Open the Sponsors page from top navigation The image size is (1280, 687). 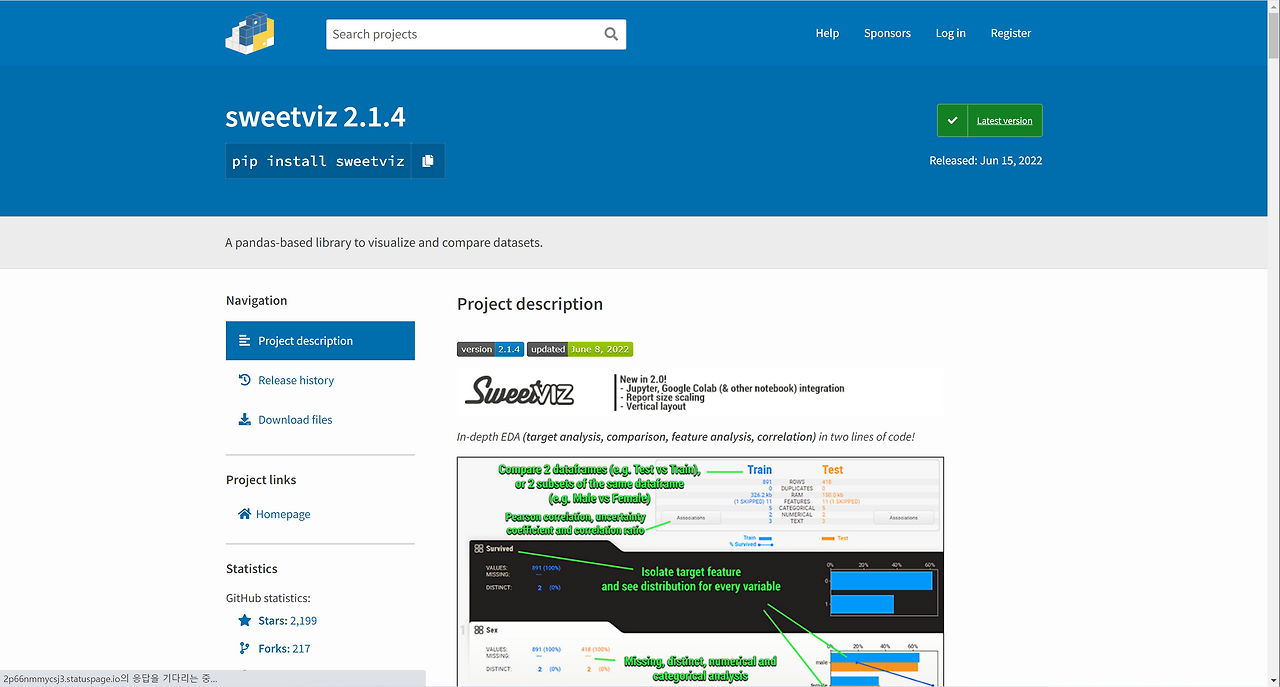pos(887,33)
